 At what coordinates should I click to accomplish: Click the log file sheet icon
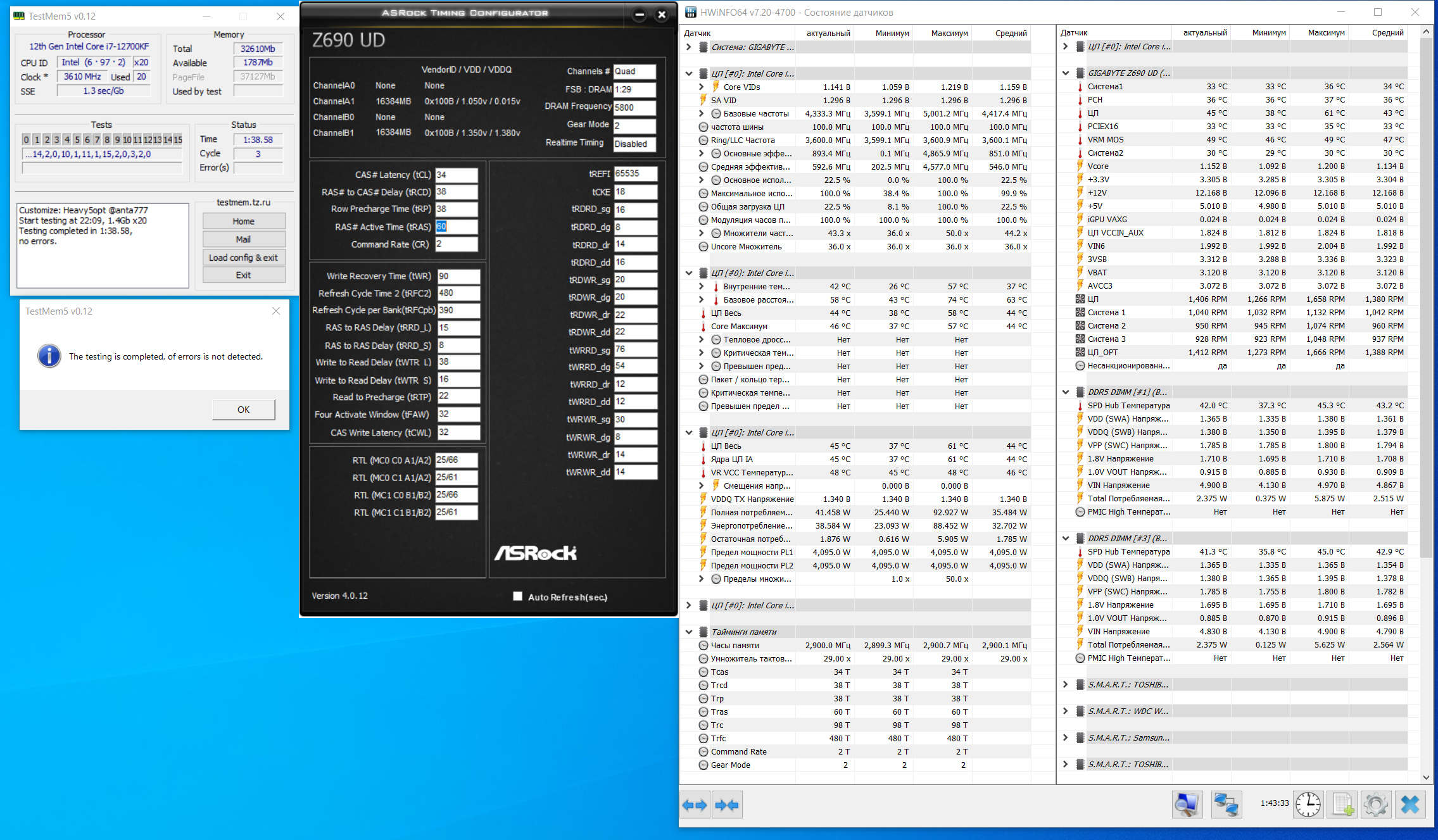coord(1343,805)
